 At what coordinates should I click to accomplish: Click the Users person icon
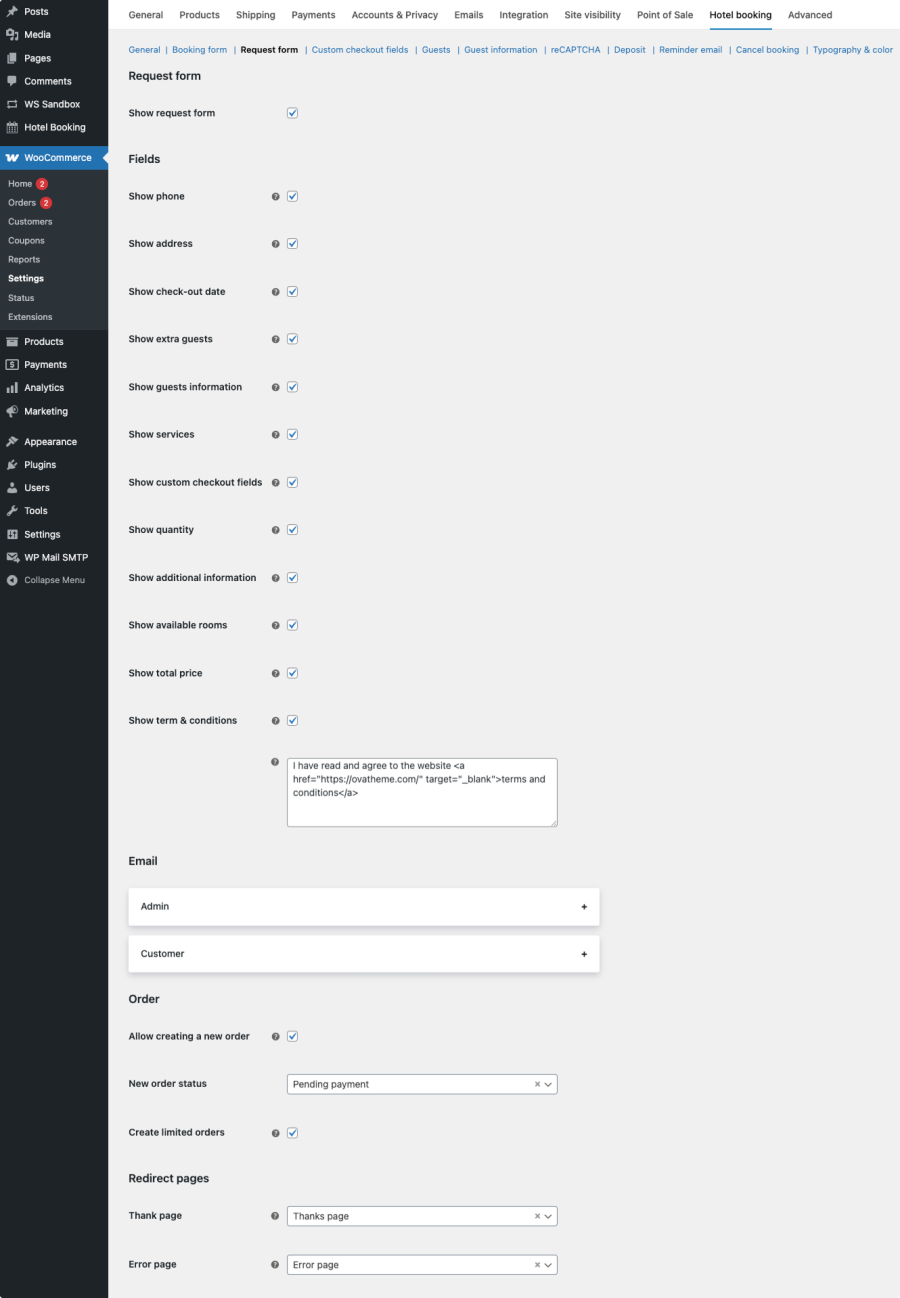point(12,488)
